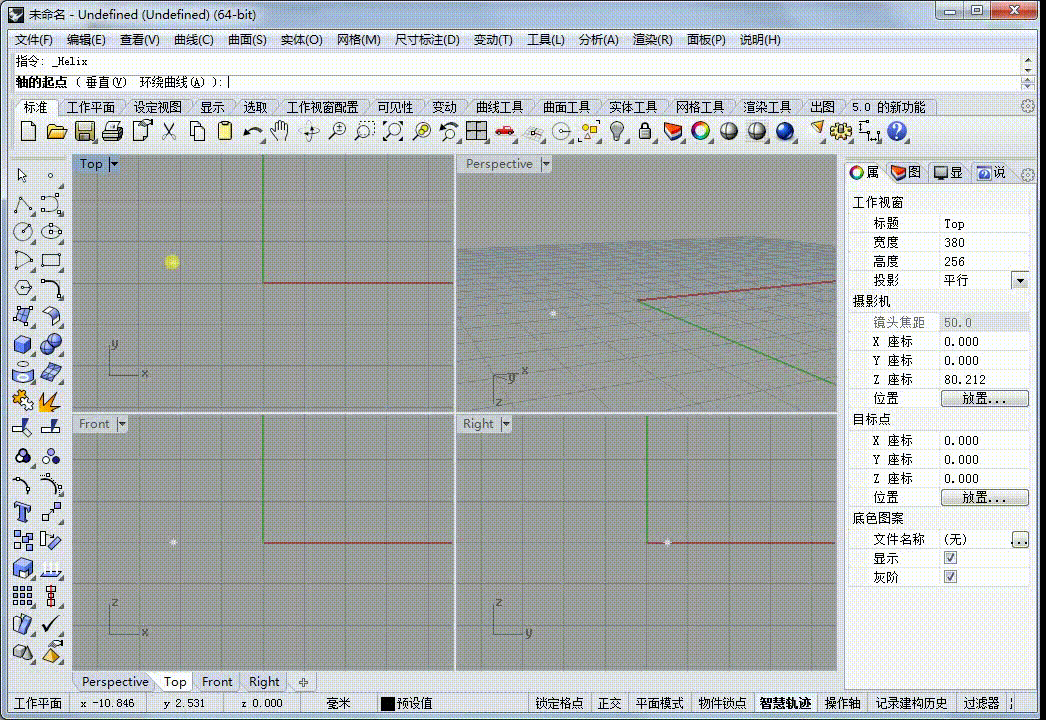The height and width of the screenshot is (720, 1046).
Task: Click the Undo arrow icon
Action: click(252, 132)
